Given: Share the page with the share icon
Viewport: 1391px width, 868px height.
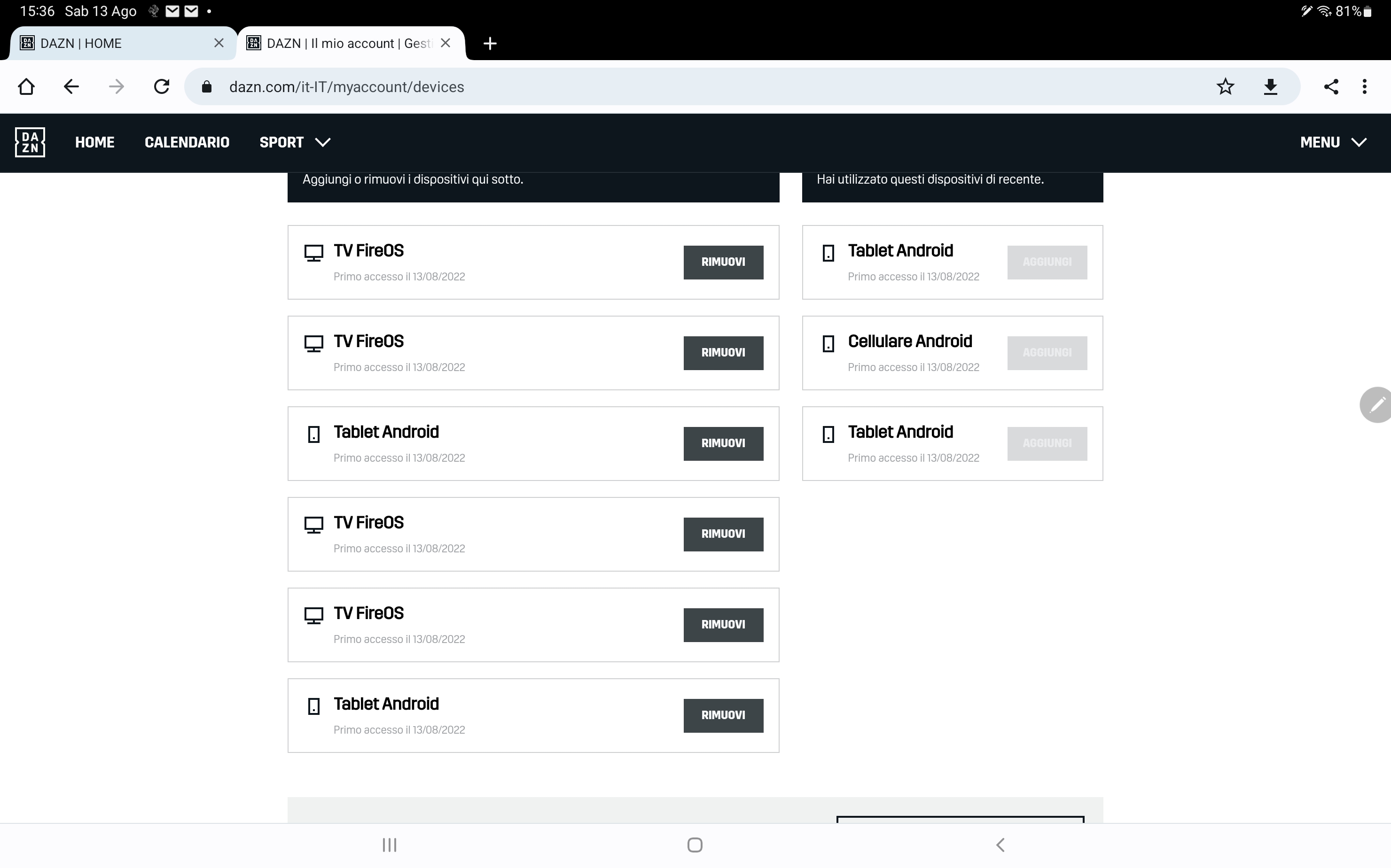Looking at the screenshot, I should coord(1331,87).
